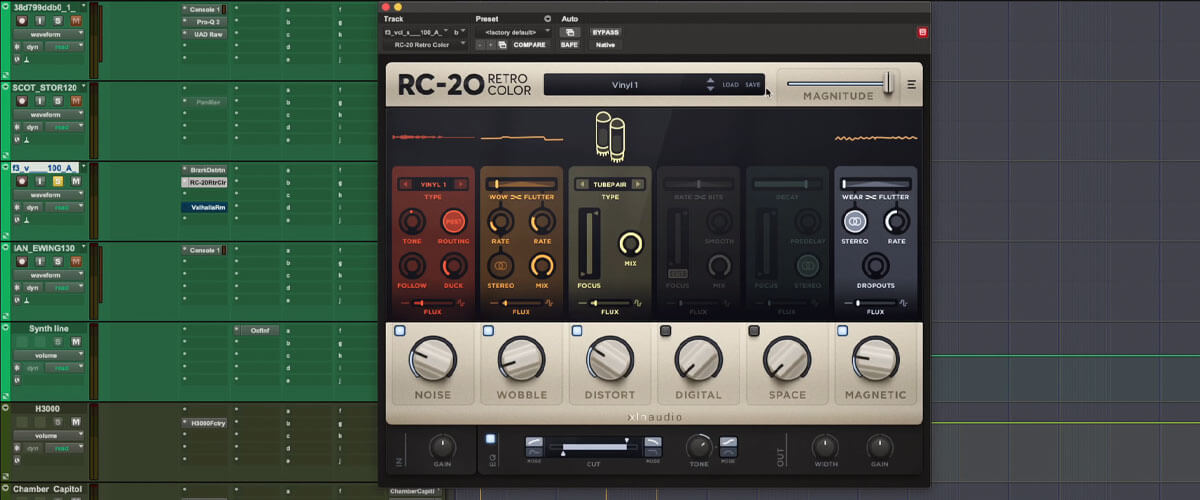Toggle the NOISE module on/off checkbox

click(400, 330)
